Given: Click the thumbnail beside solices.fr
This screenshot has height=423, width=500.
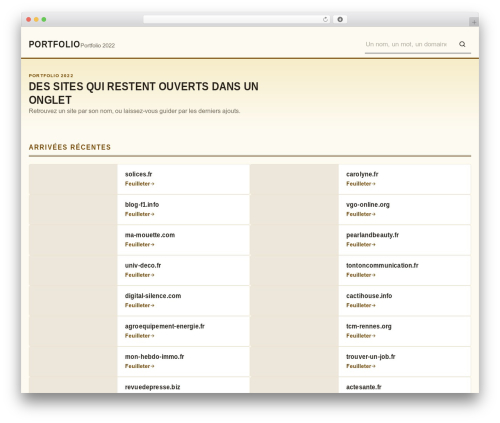Looking at the screenshot, I should pyautogui.click(x=73, y=179).
